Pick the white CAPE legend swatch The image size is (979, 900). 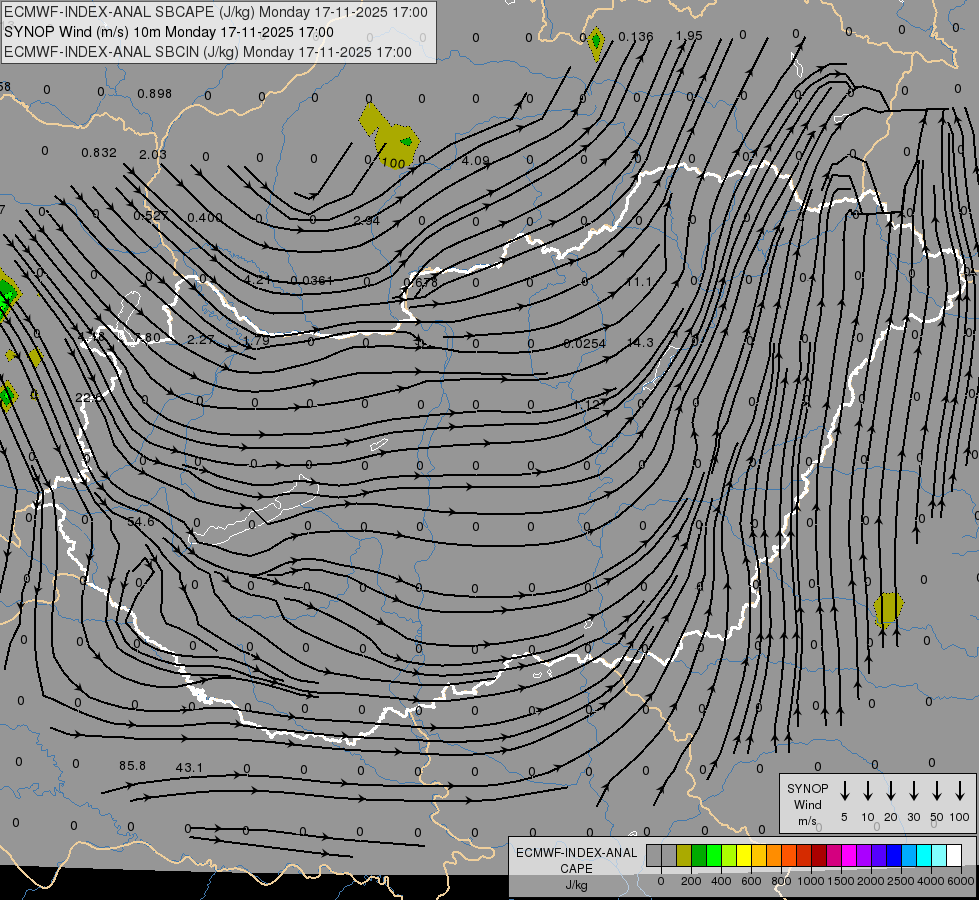coord(953,855)
